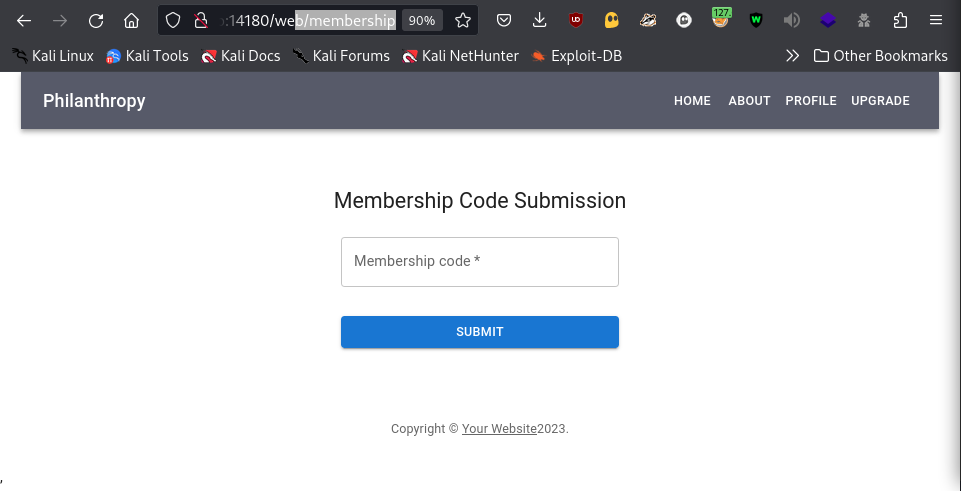Click the tracking protection shield icon
This screenshot has height=491, width=961.
pos(173,21)
